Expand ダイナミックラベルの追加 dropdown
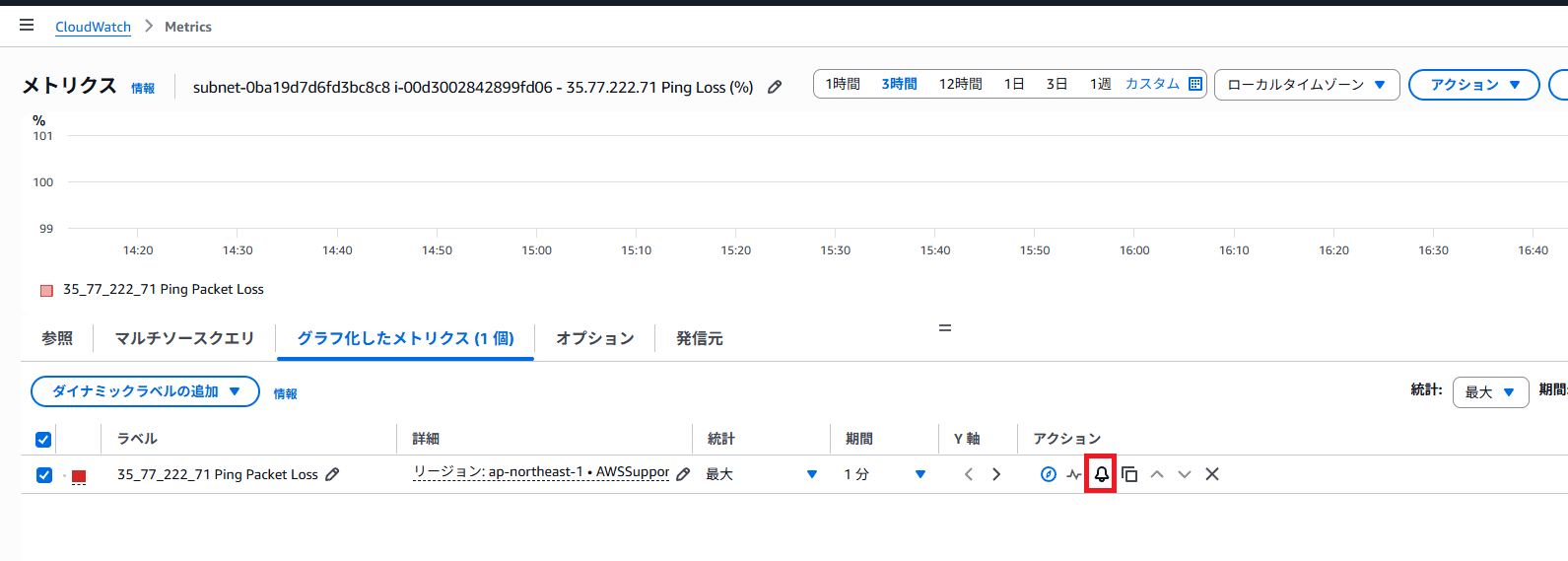This screenshot has width=1568, height=561. [x=145, y=391]
